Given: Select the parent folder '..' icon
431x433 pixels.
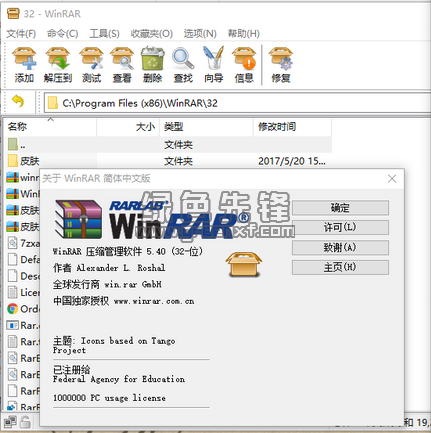Looking at the screenshot, I should (x=13, y=145).
